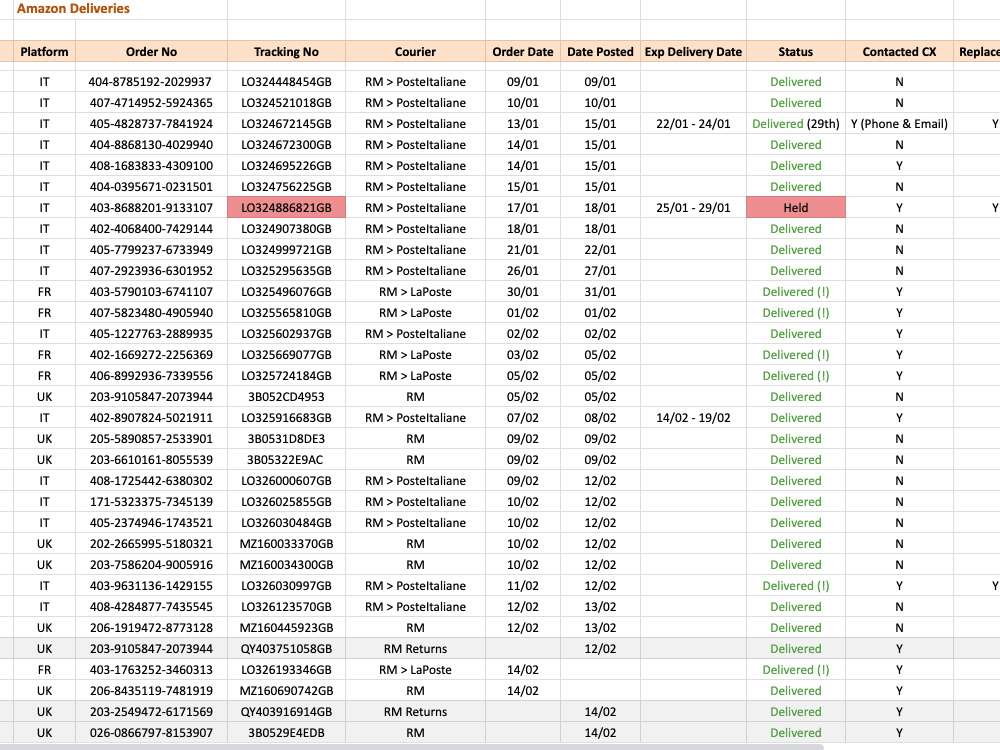Select date posted 22/01 cell
Viewport: 1000px width, 750px height.
point(600,250)
